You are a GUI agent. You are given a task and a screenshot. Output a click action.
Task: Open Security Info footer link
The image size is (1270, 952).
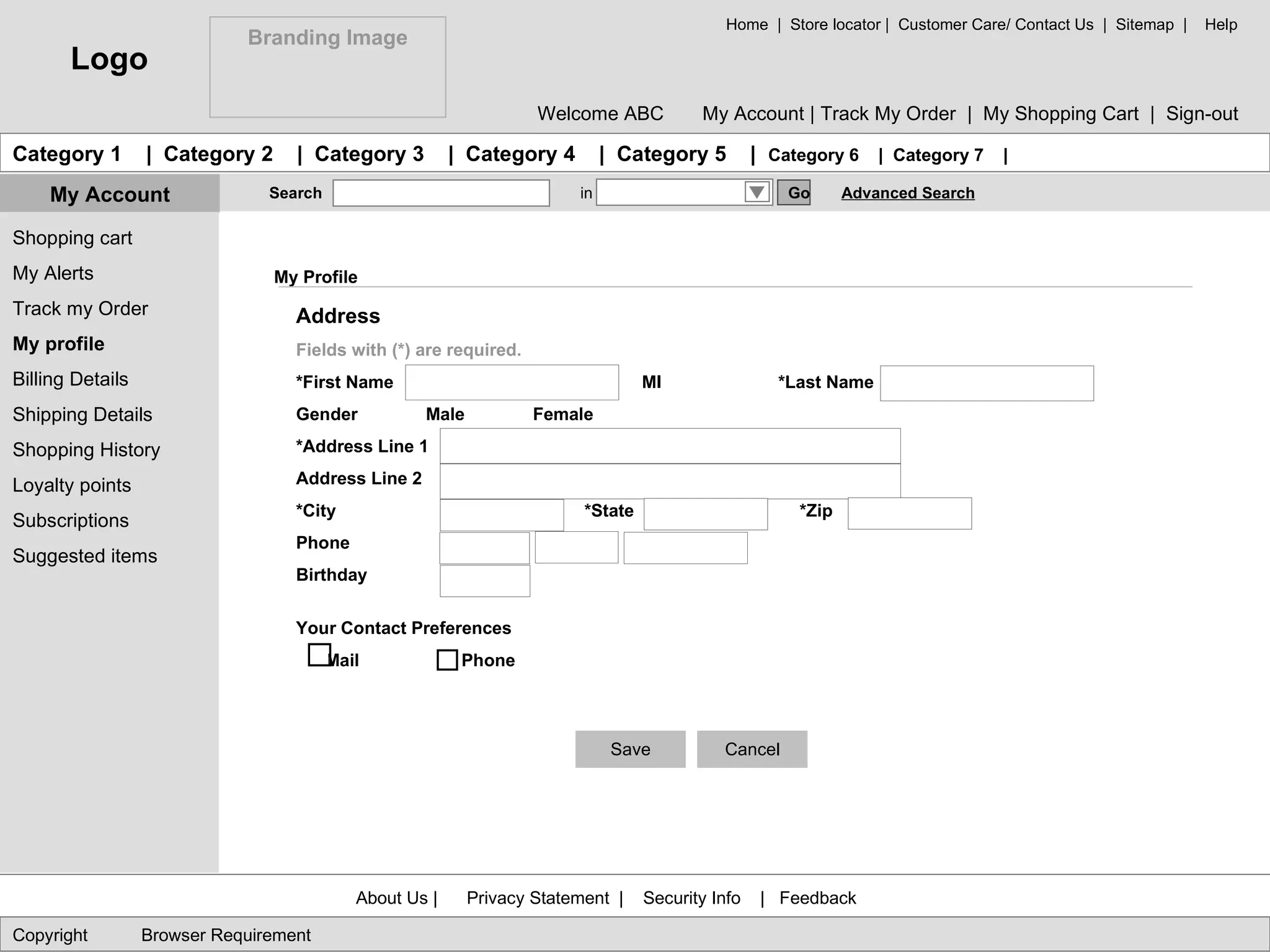(x=691, y=898)
